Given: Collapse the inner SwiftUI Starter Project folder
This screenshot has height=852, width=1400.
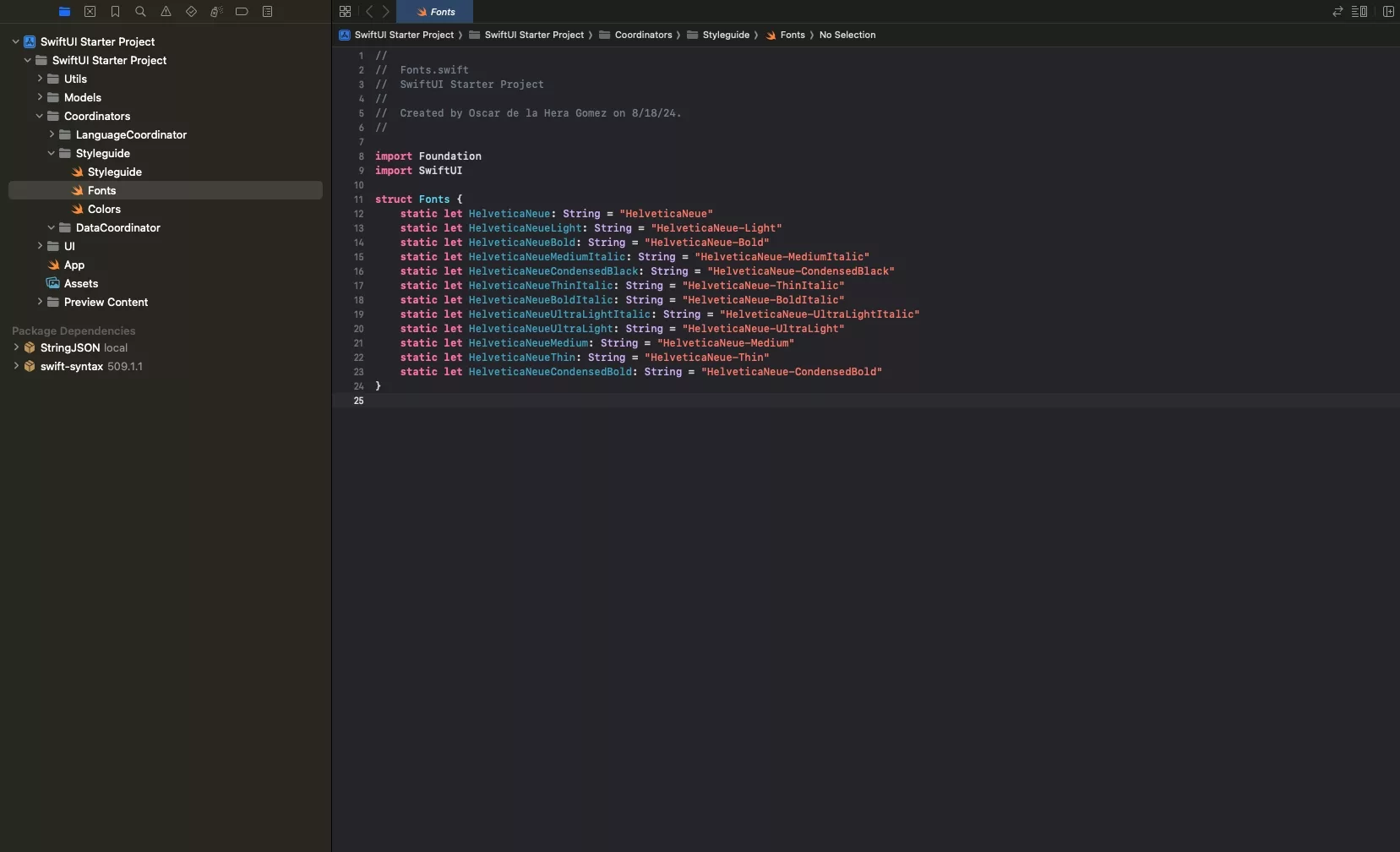Looking at the screenshot, I should [27, 60].
